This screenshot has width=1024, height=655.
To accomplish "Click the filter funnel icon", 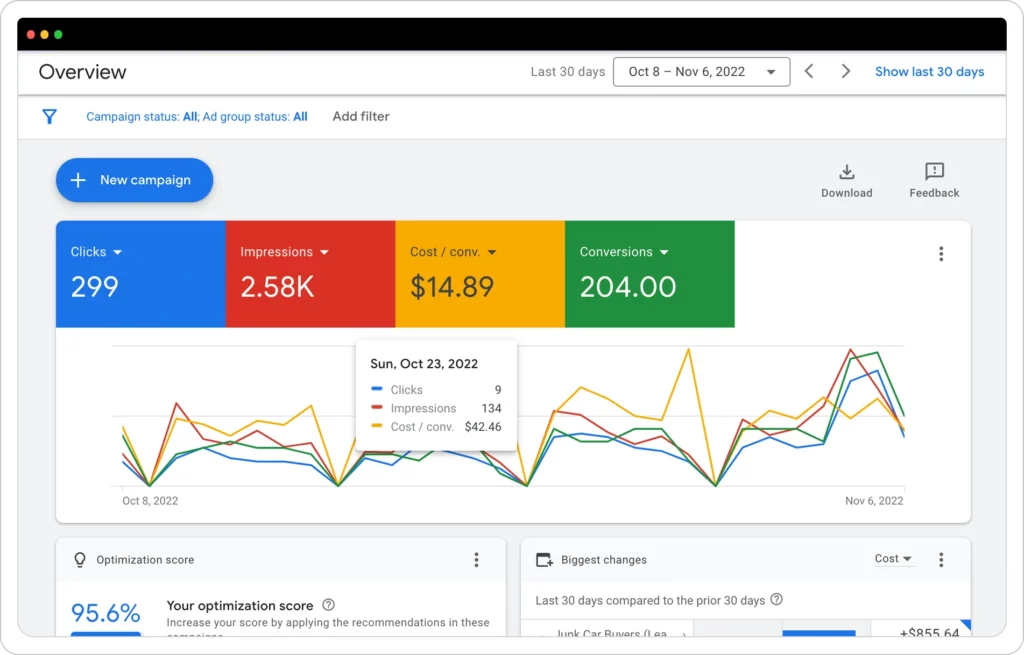I will (49, 117).
